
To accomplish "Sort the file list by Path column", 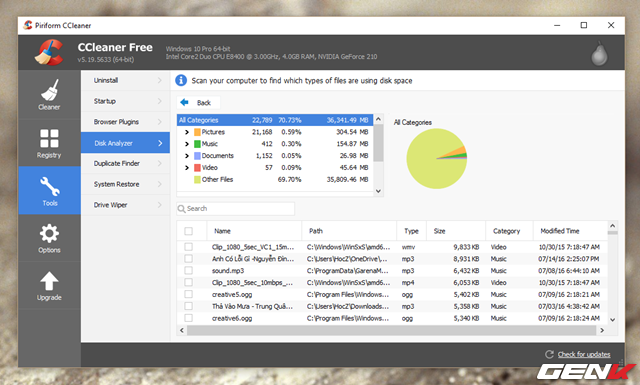I will click(x=349, y=231).
